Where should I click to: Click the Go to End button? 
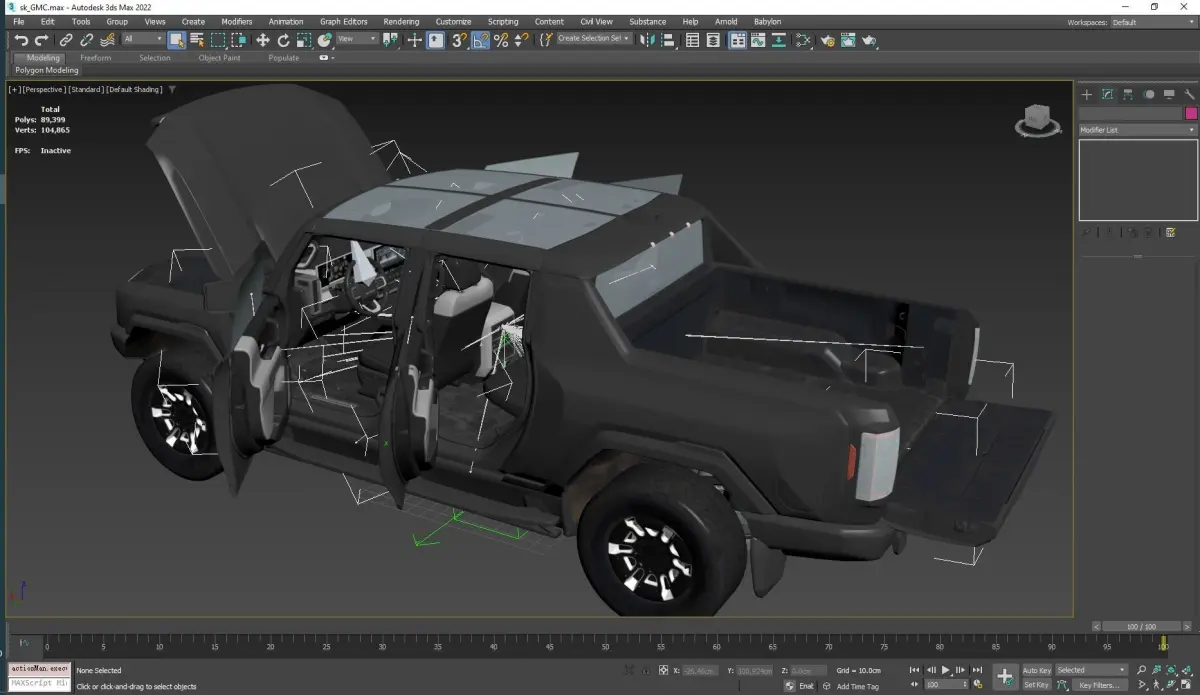(978, 670)
